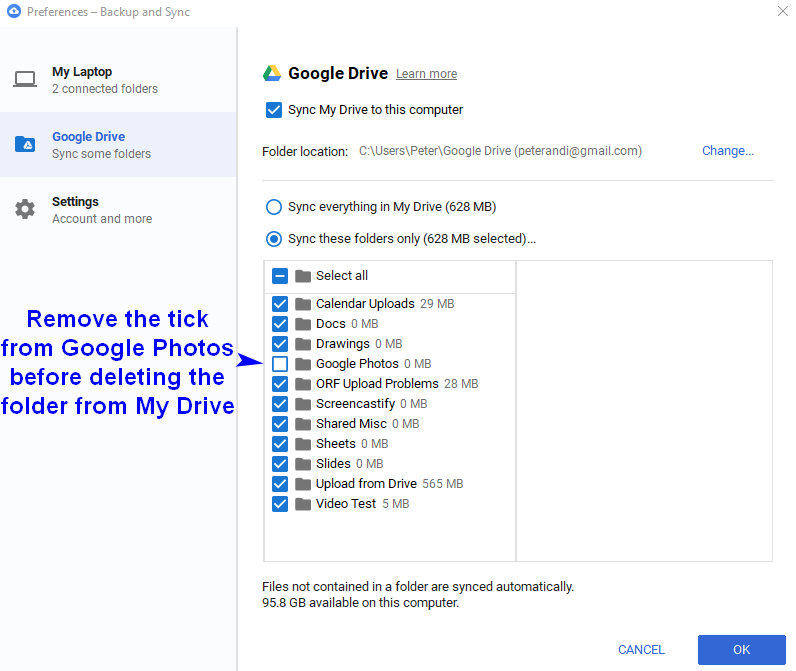Click the 'Select all' label
Image resolution: width=796 pixels, height=671 pixels.
coord(342,276)
